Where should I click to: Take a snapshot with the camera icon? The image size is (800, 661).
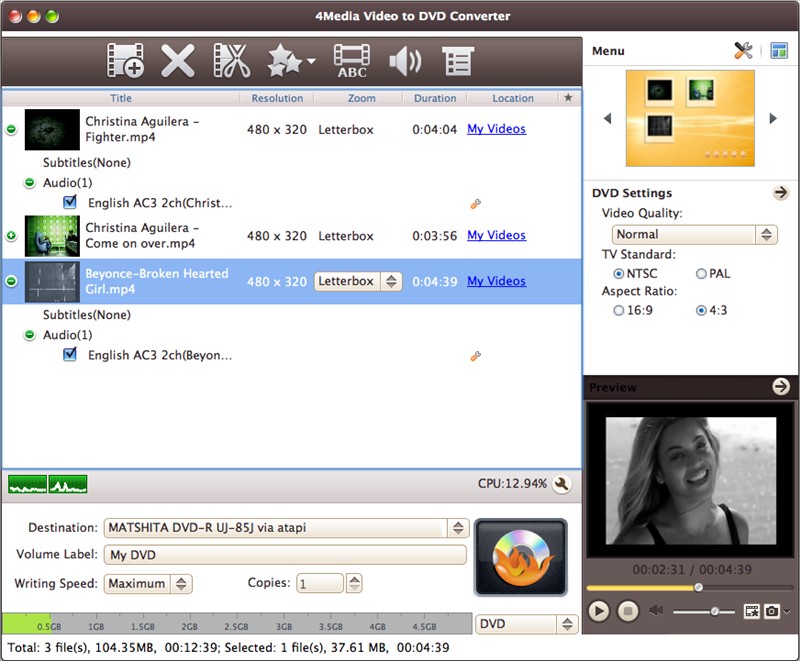click(x=774, y=610)
